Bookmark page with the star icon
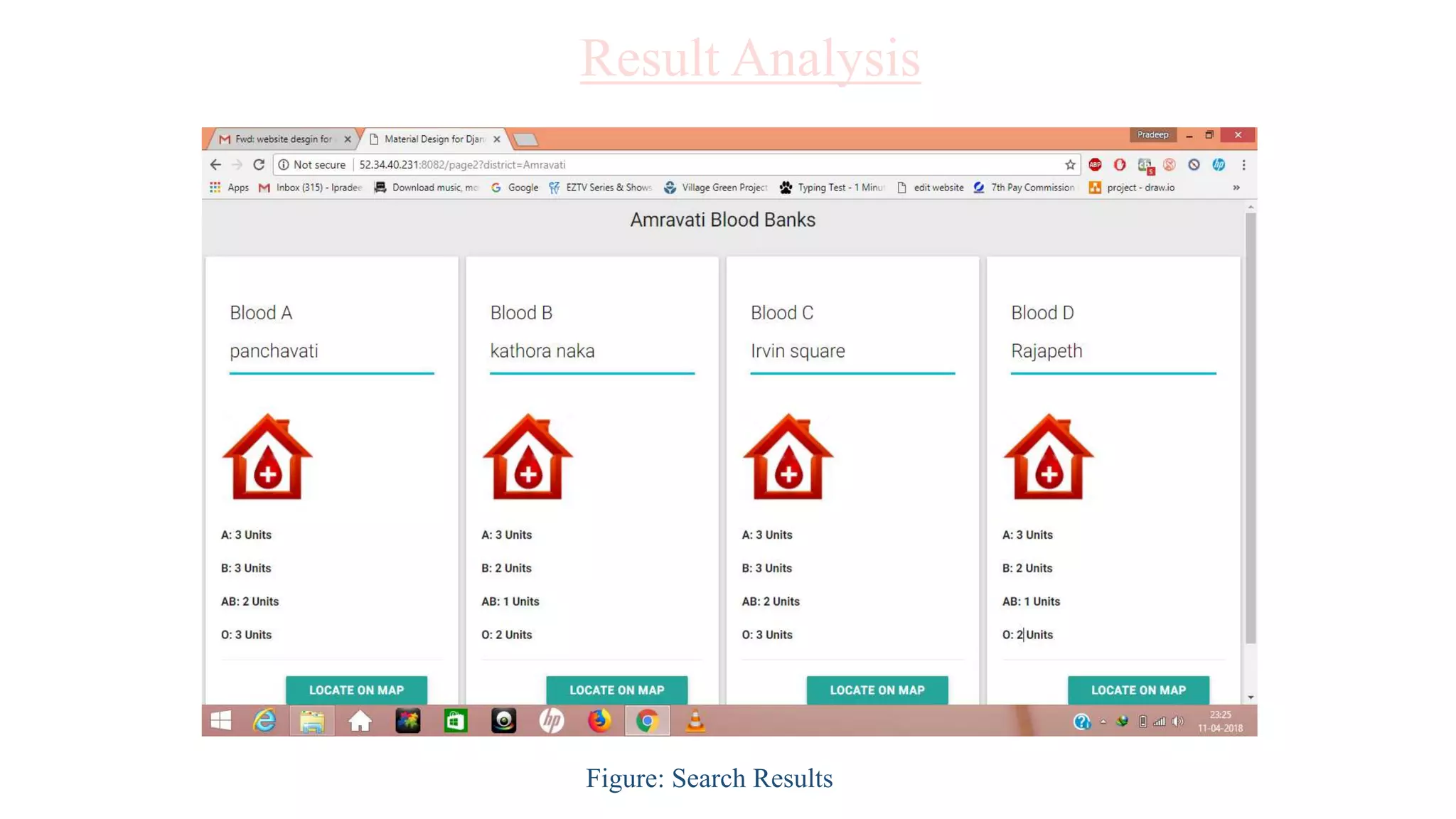This screenshot has height=819, width=1456. (x=1070, y=165)
